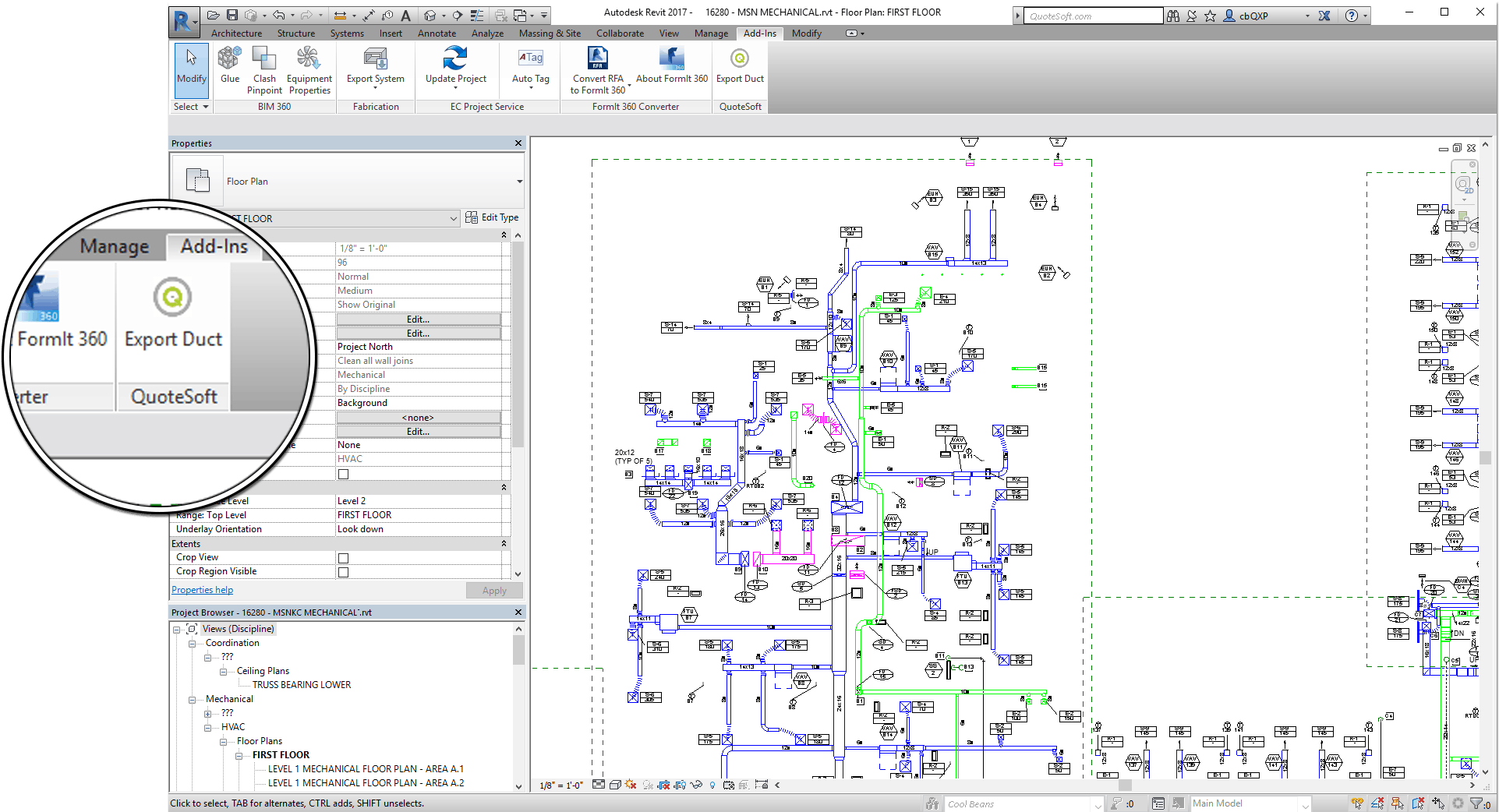Click the Save icon in Quick Access toolbar
Screen dimensions: 1499x812
tap(231, 14)
